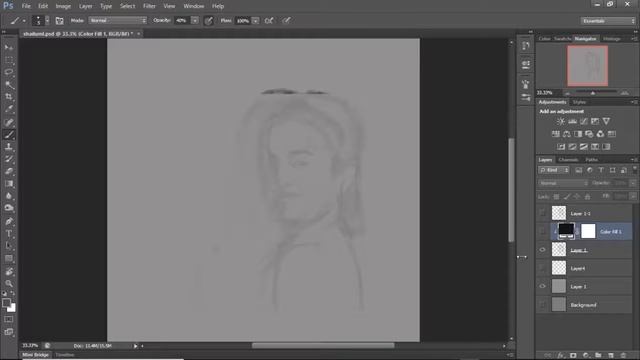Select the Rectangle shape tool

coord(9,258)
